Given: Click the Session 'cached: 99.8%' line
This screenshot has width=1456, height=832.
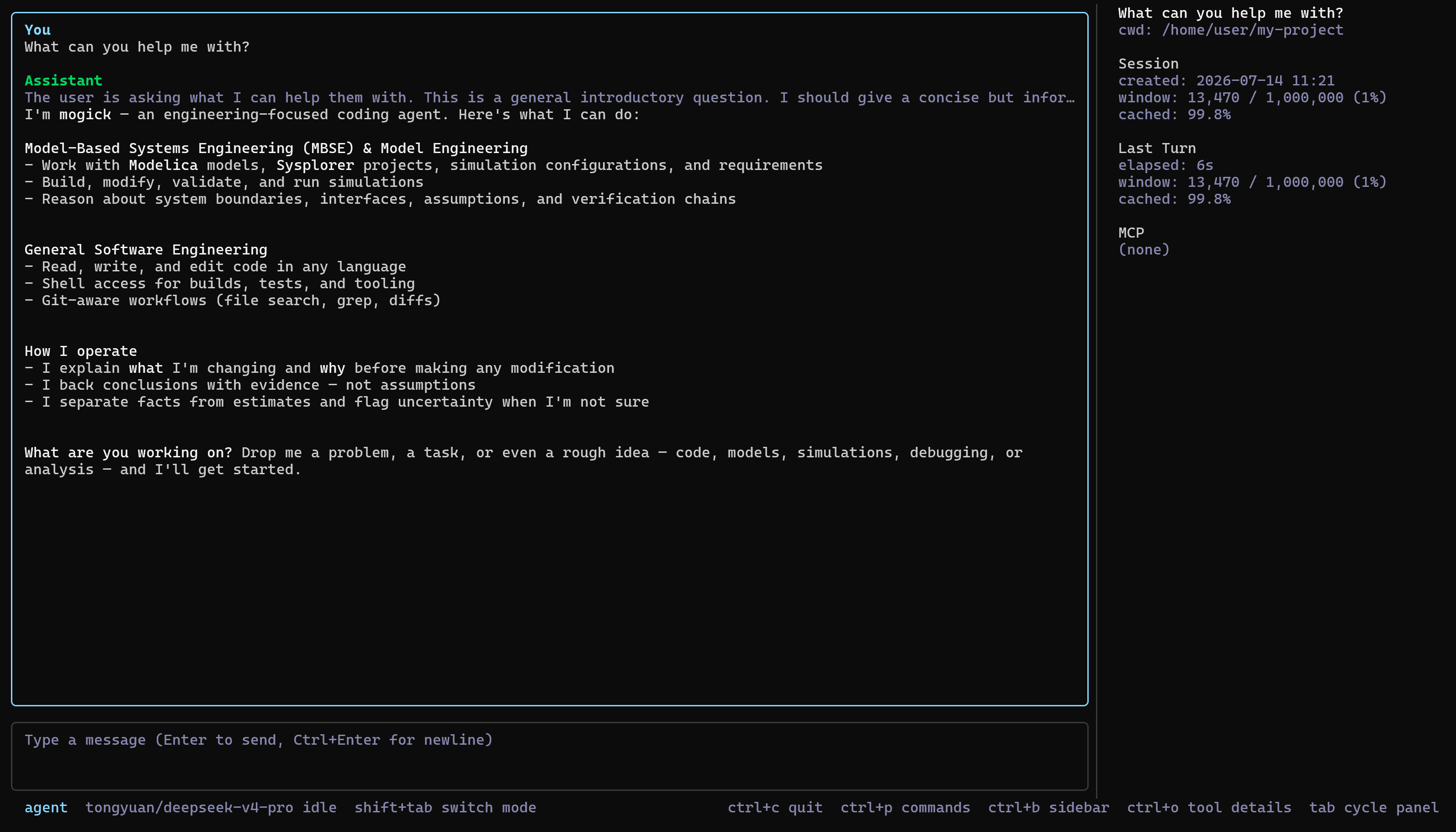Looking at the screenshot, I should pyautogui.click(x=1174, y=114).
